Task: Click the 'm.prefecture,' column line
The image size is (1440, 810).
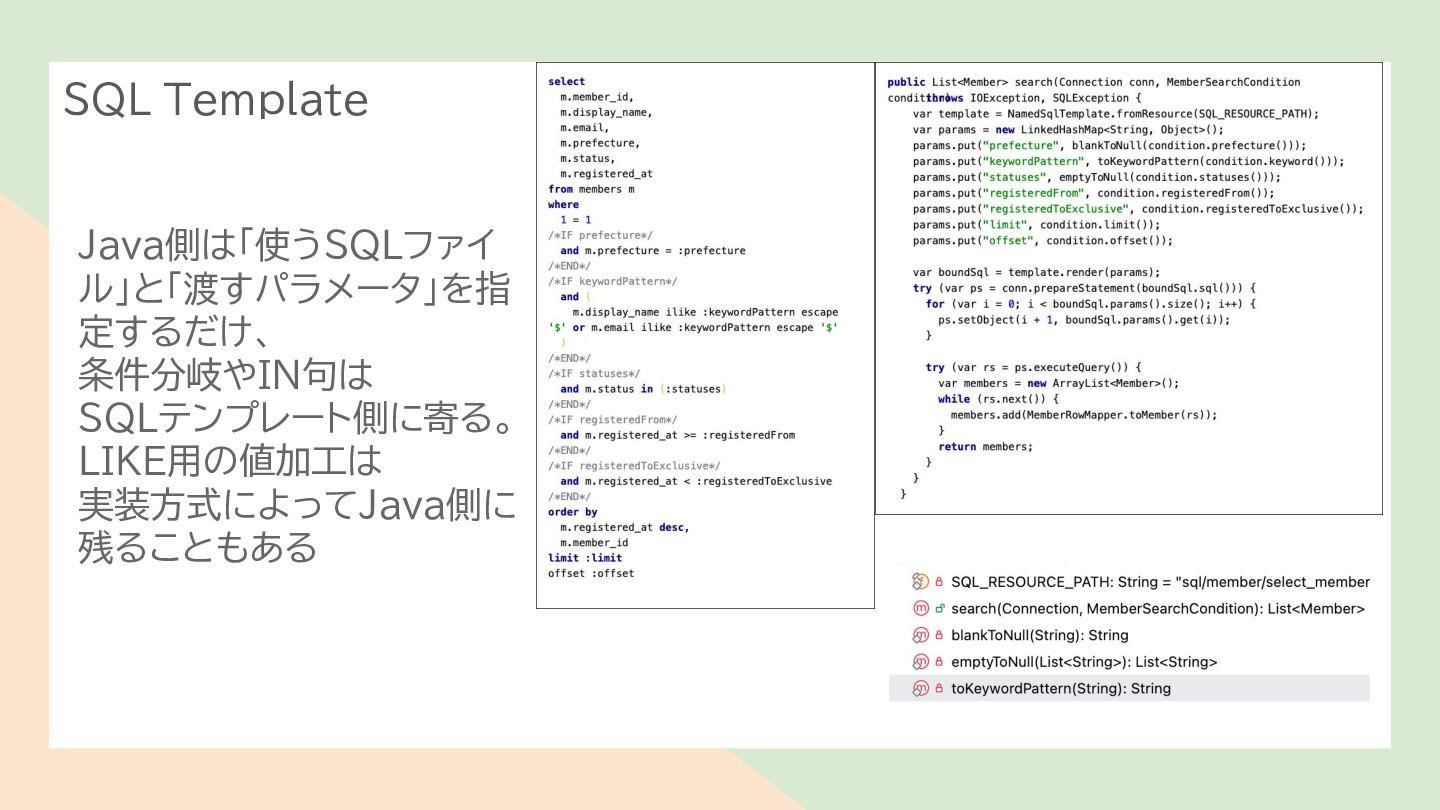Action: coord(600,143)
